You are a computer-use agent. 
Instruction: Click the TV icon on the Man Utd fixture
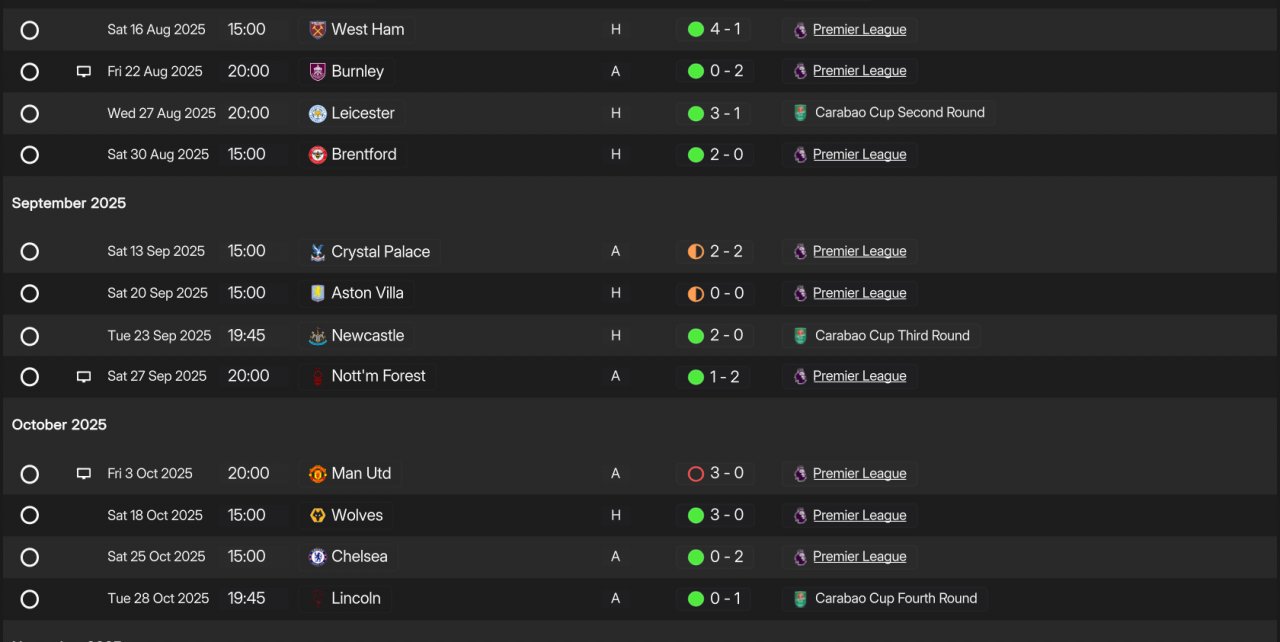tap(84, 474)
